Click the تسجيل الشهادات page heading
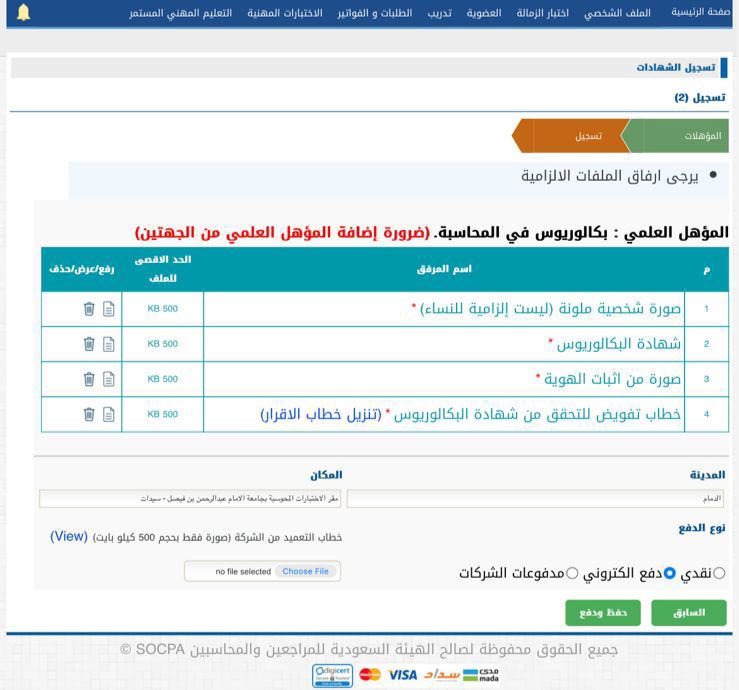Screen dimensions: 739x690 coord(676,67)
